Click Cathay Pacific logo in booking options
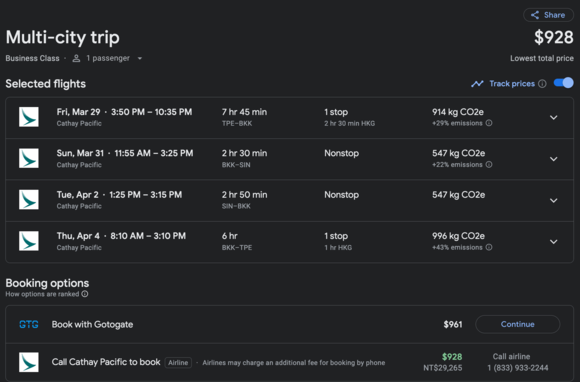The width and height of the screenshot is (580, 382). click(29, 362)
